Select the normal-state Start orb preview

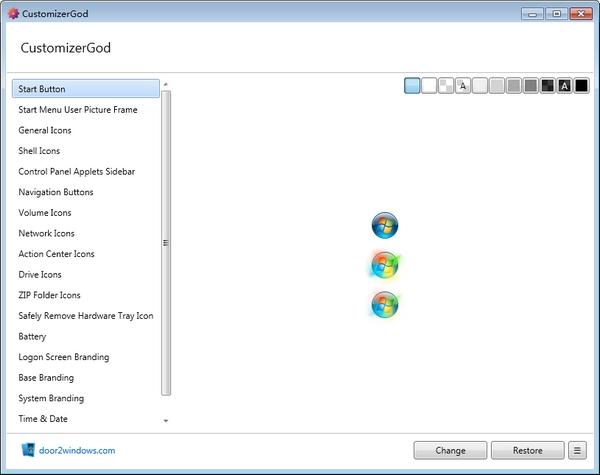[x=385, y=225]
